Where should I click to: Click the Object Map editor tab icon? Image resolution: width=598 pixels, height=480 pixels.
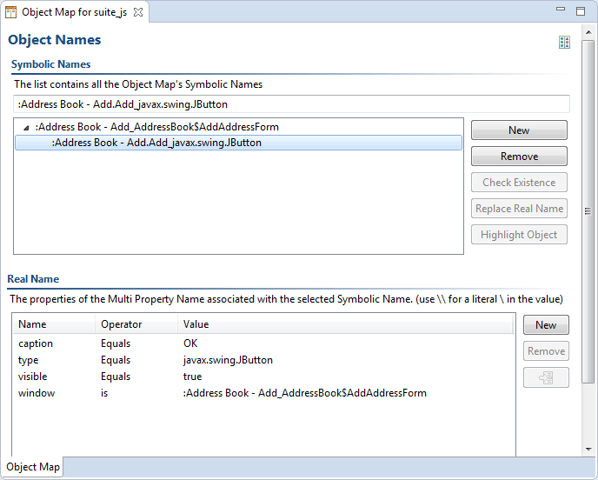click(11, 12)
